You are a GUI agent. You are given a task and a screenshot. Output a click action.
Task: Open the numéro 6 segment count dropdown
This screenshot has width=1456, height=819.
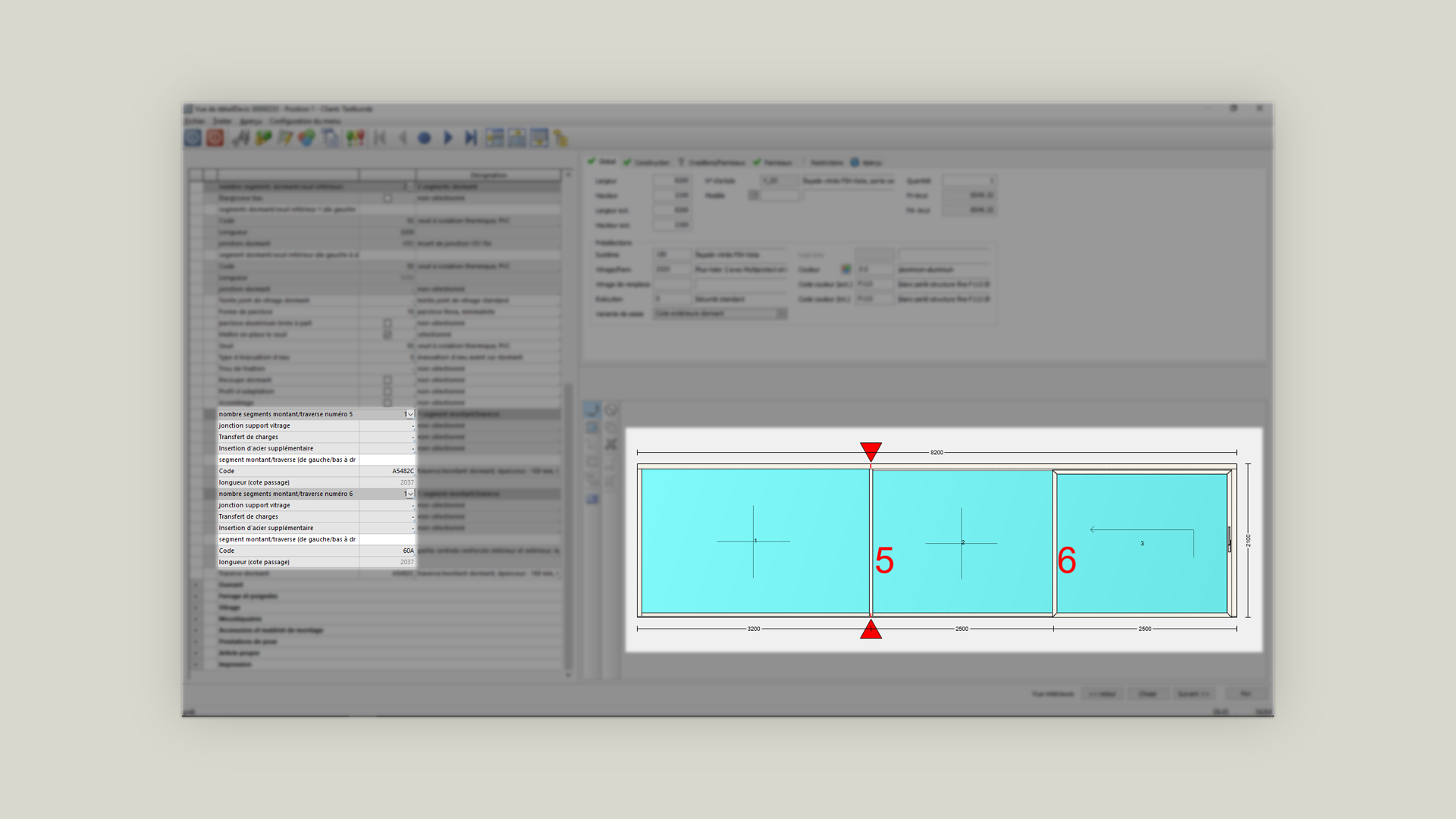click(x=410, y=494)
